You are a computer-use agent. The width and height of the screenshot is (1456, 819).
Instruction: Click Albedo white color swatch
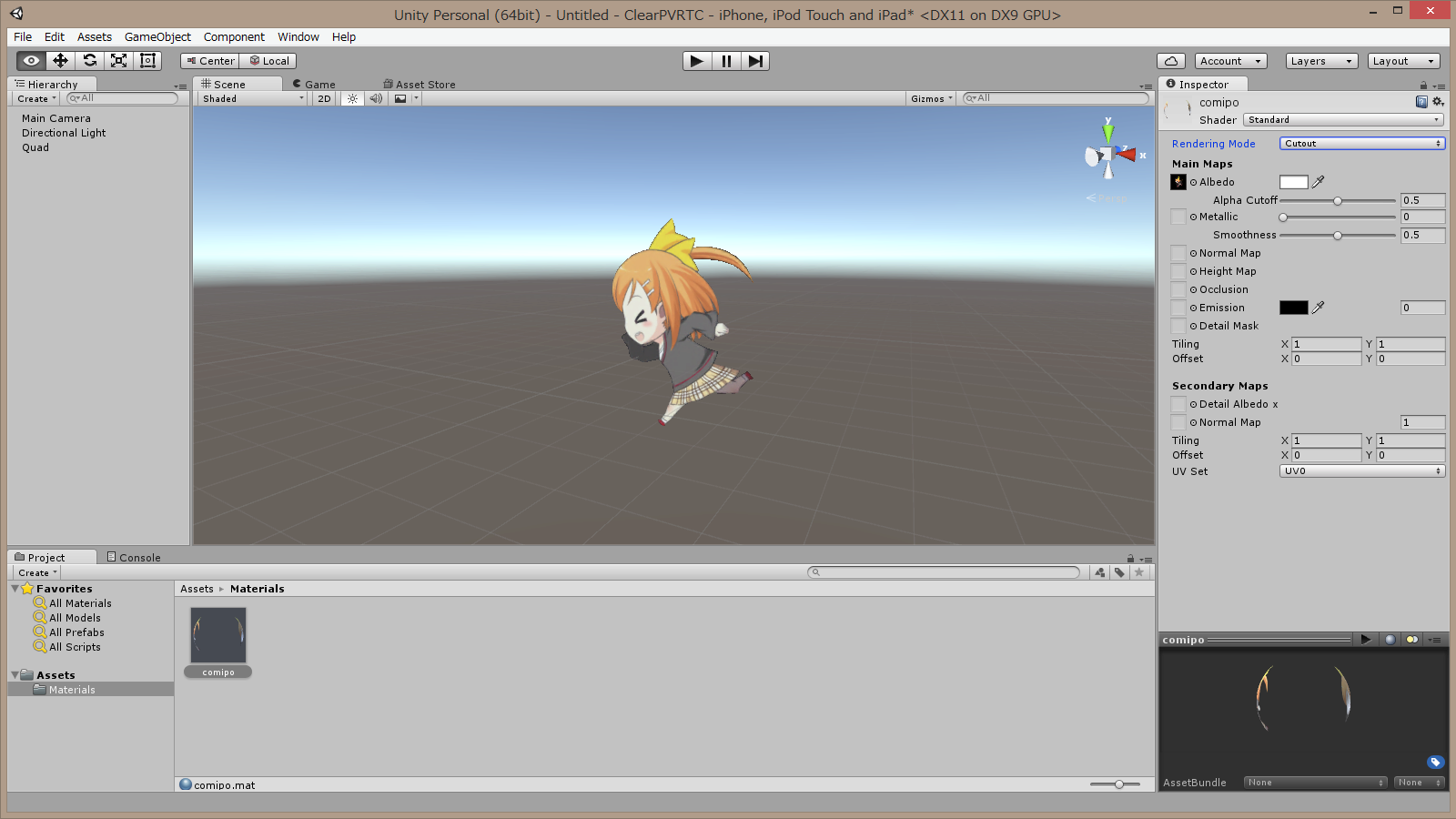pos(1293,182)
